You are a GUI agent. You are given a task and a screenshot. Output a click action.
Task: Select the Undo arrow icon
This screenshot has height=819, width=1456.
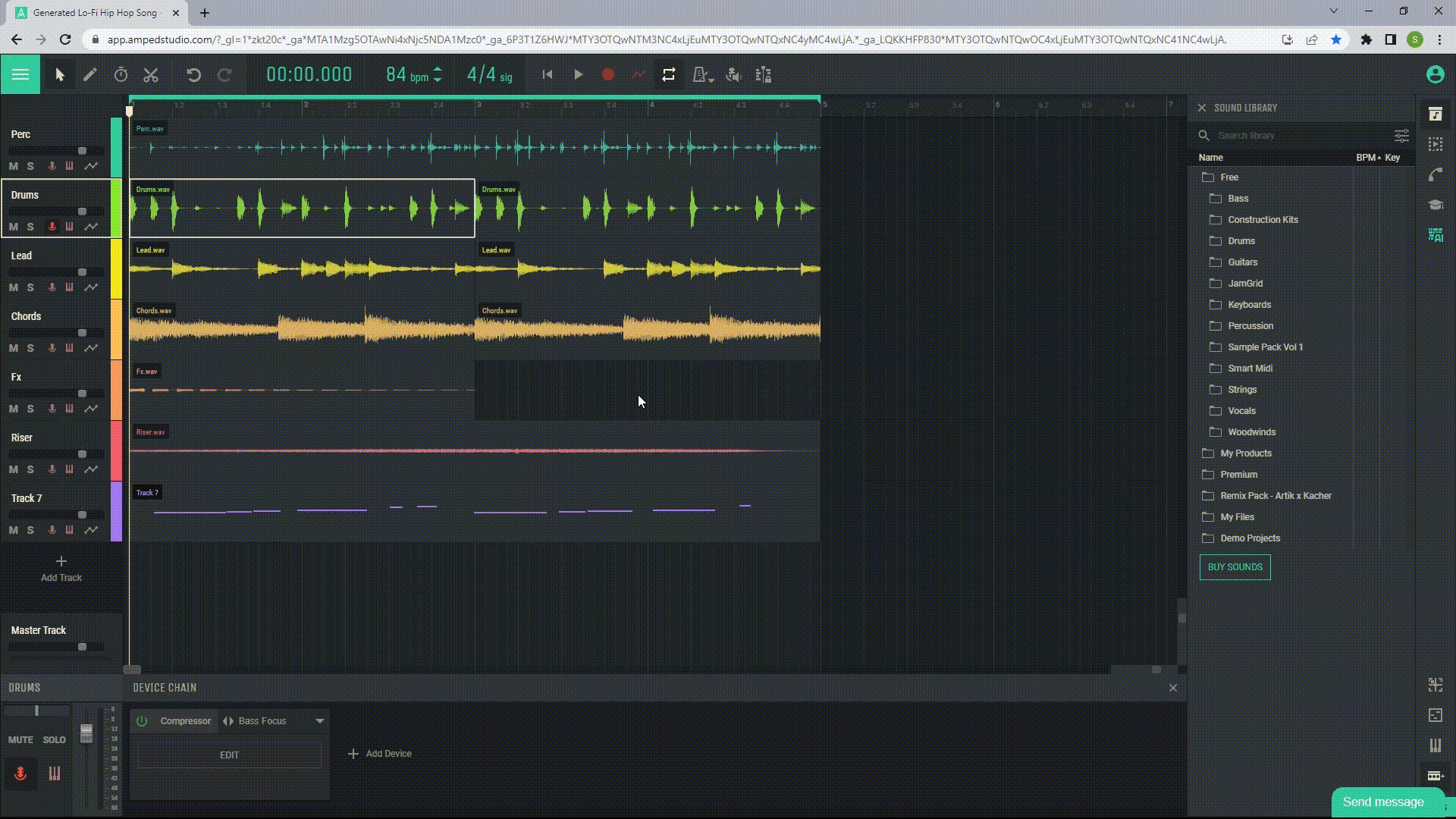click(194, 74)
